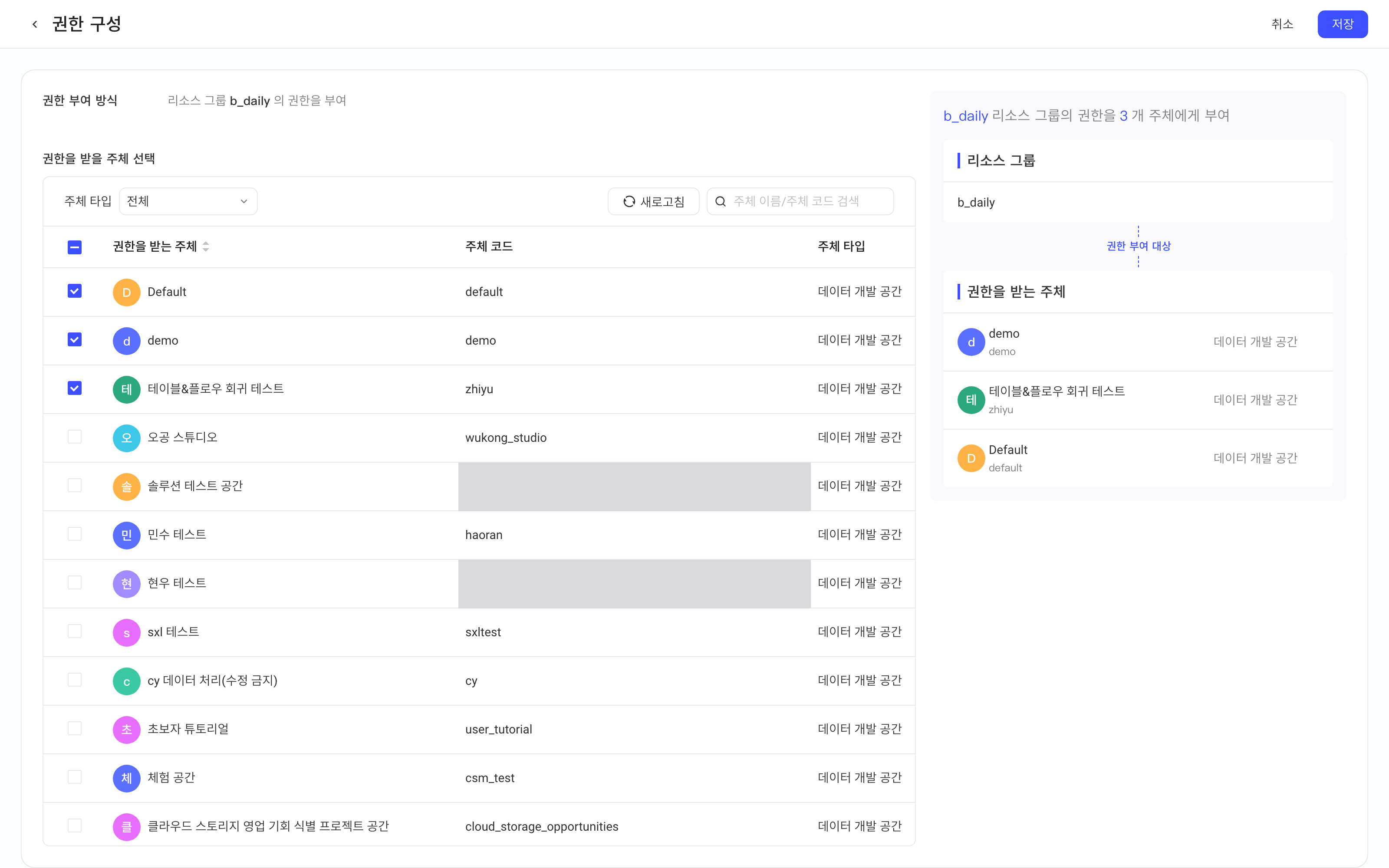The height and width of the screenshot is (868, 1389).
Task: Check the 민수 테스트 row checkbox
Action: tap(75, 534)
